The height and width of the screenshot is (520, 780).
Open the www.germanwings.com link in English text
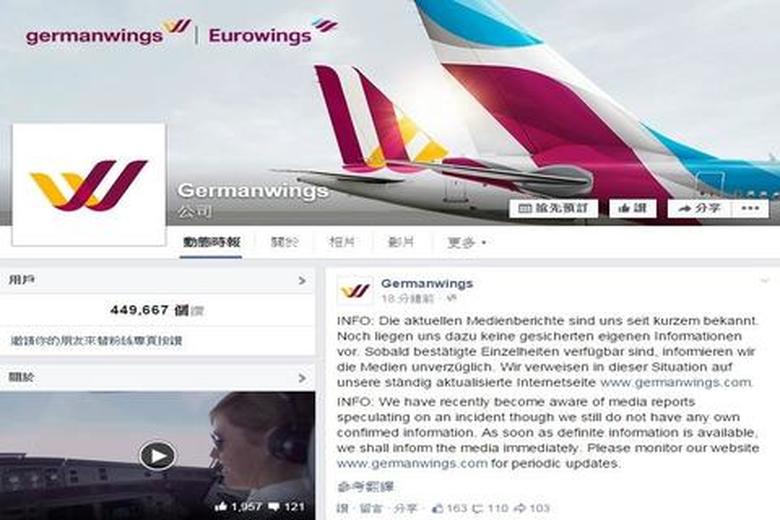click(x=412, y=463)
